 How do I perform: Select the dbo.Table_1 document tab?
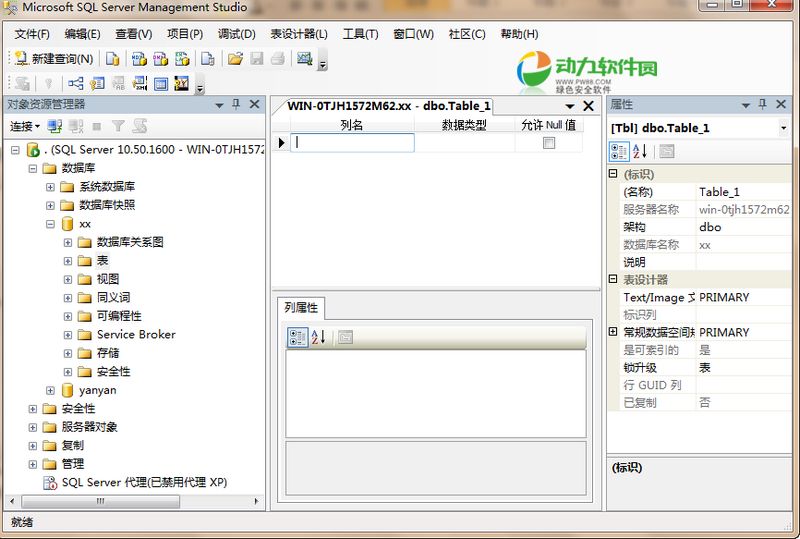click(x=388, y=106)
